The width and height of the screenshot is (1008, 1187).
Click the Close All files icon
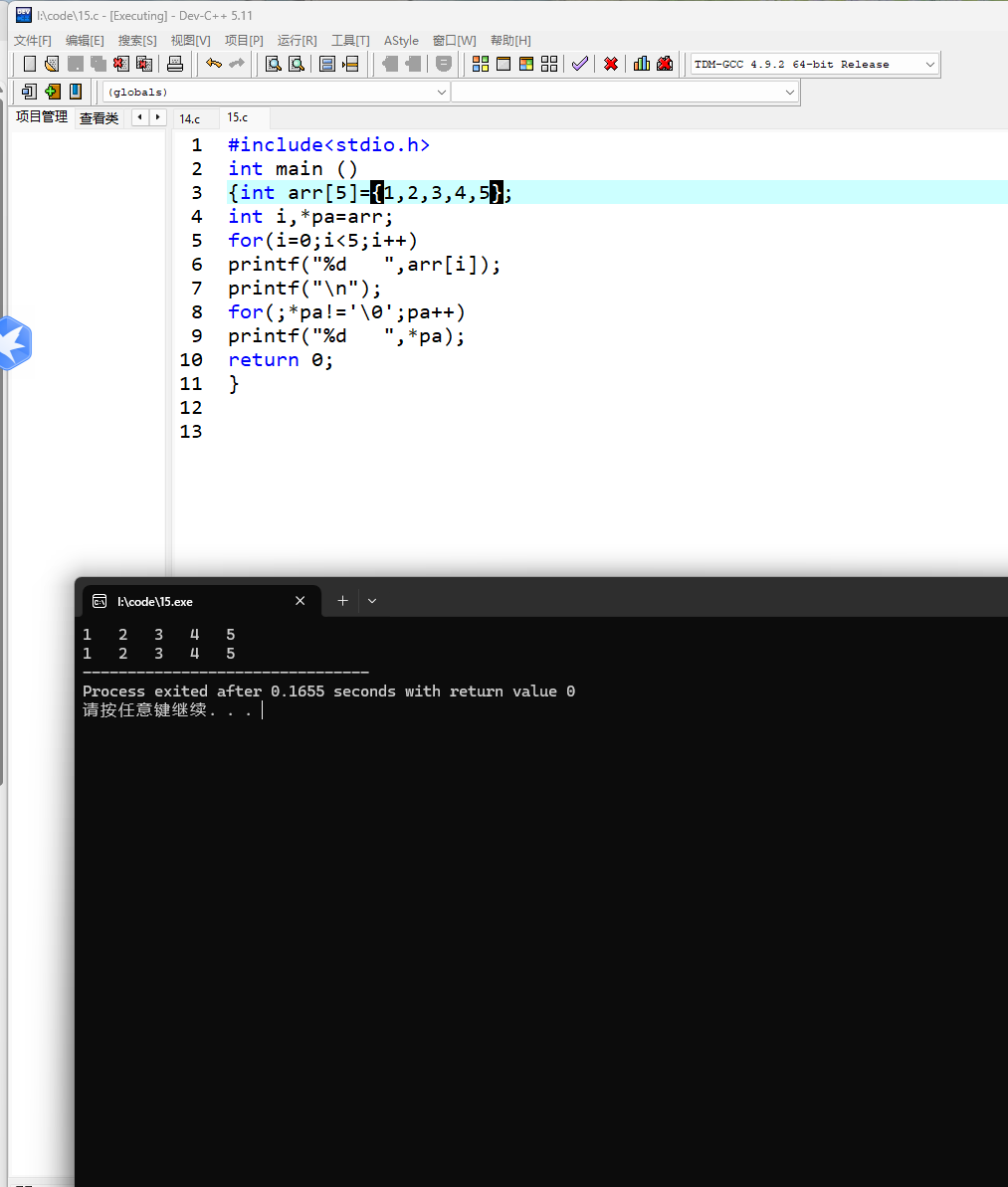(x=144, y=65)
